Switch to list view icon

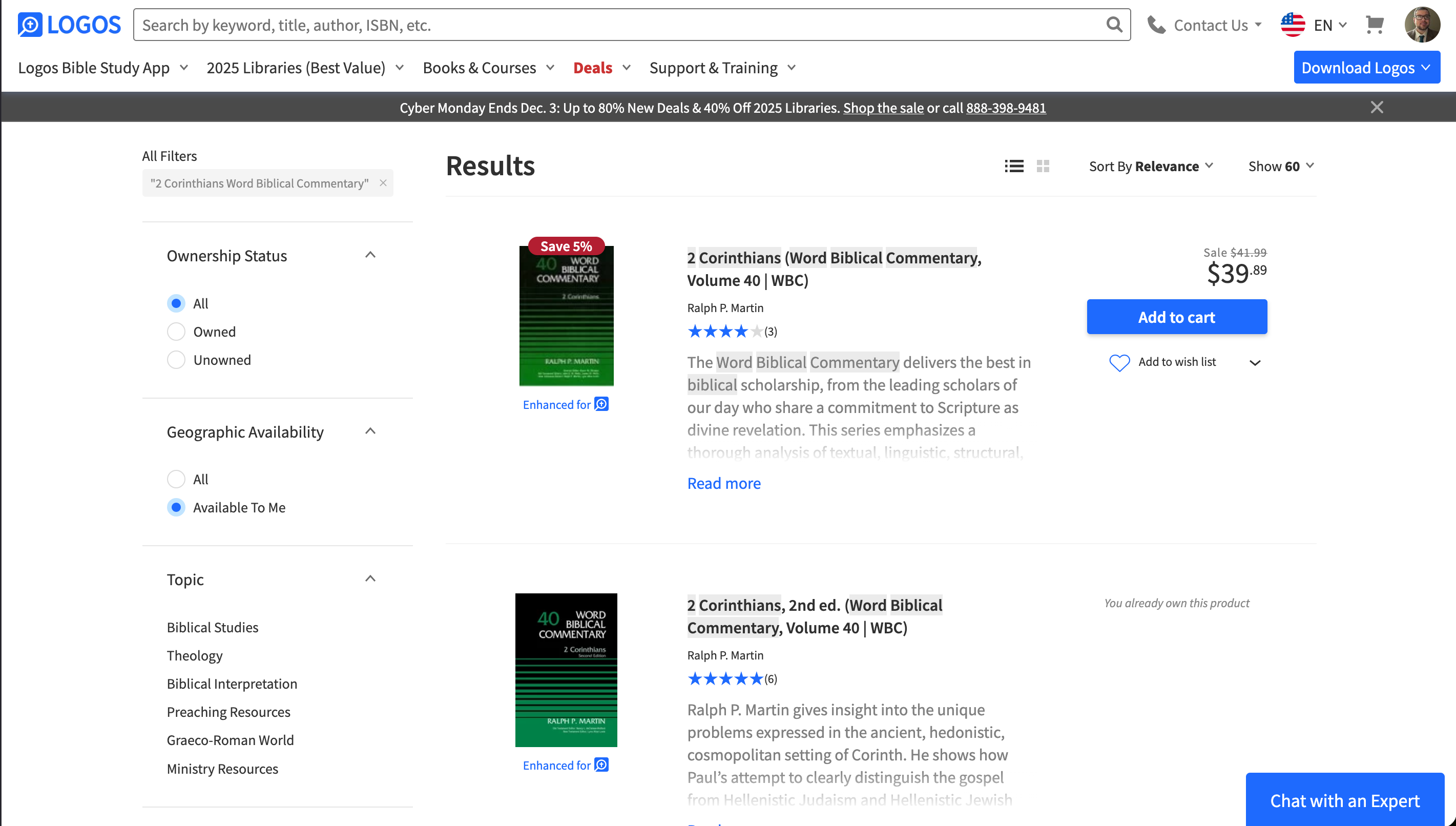[1013, 166]
